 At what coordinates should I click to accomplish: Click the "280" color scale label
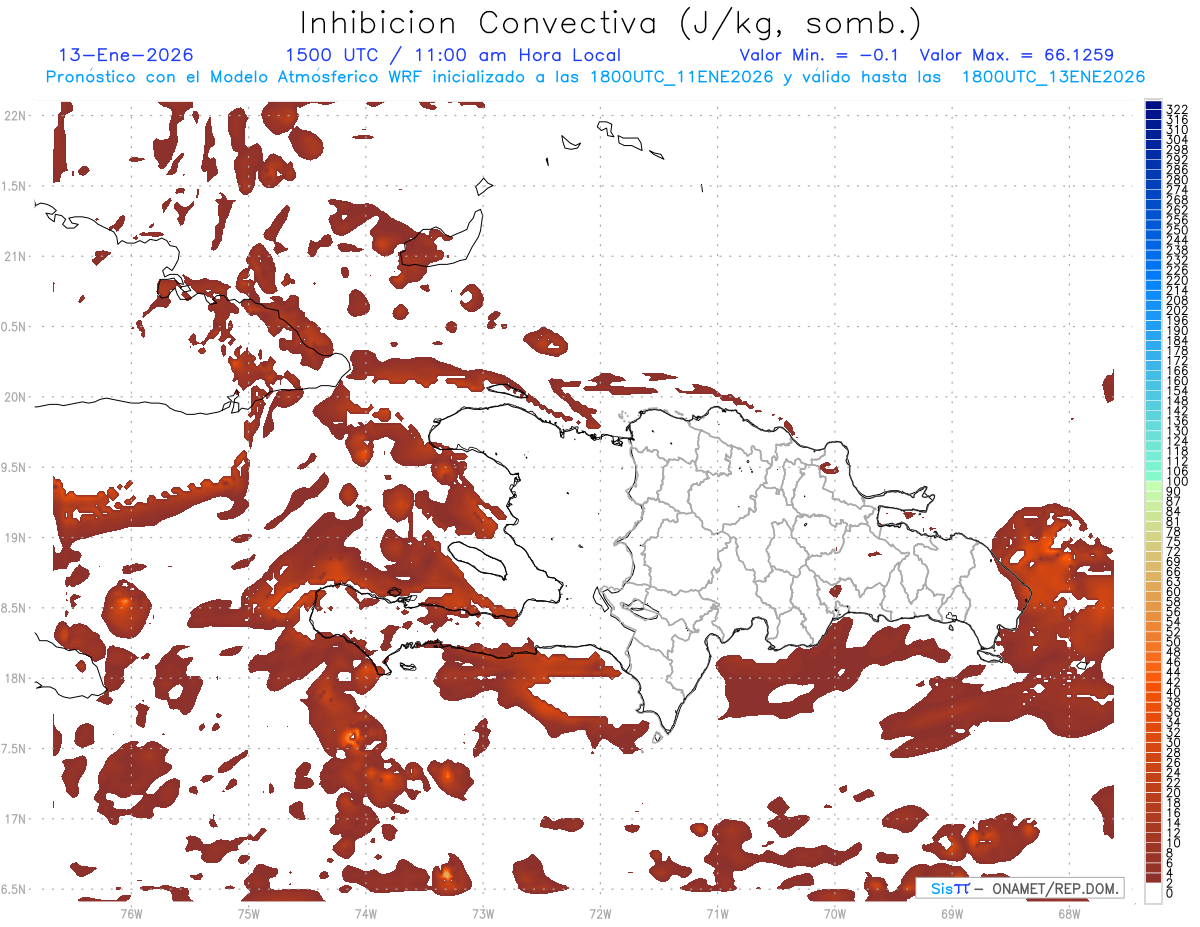(x=1177, y=180)
